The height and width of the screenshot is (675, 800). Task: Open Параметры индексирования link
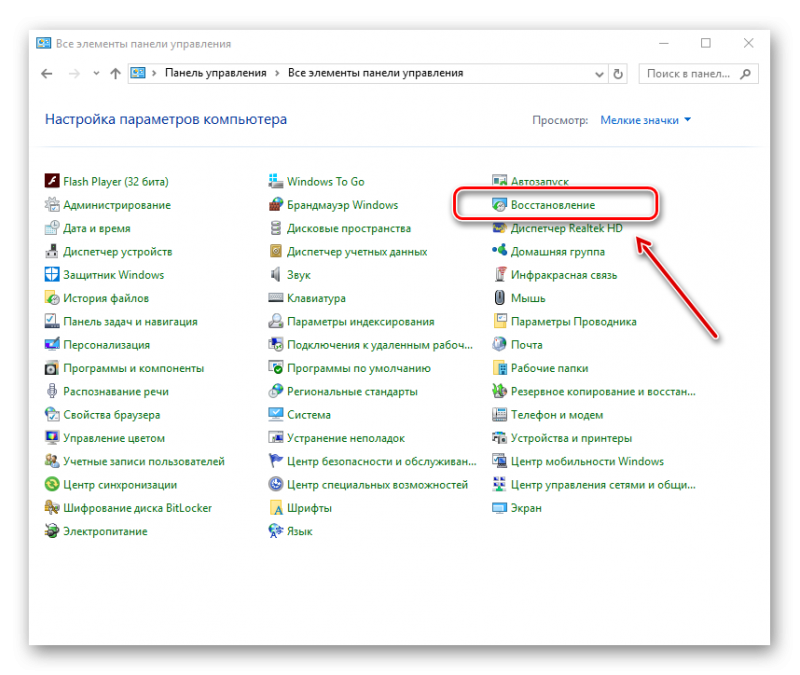360,321
